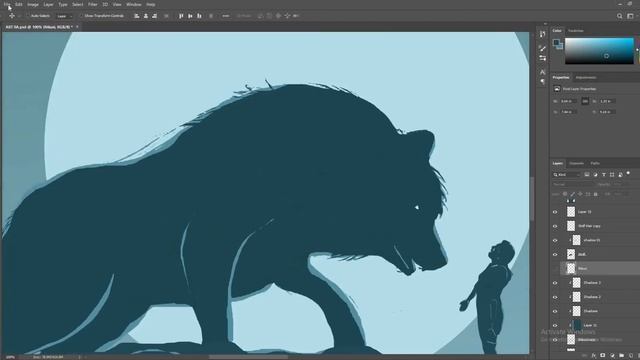Filter layers by shape layers icon
The image size is (640, 360).
coord(612,175)
